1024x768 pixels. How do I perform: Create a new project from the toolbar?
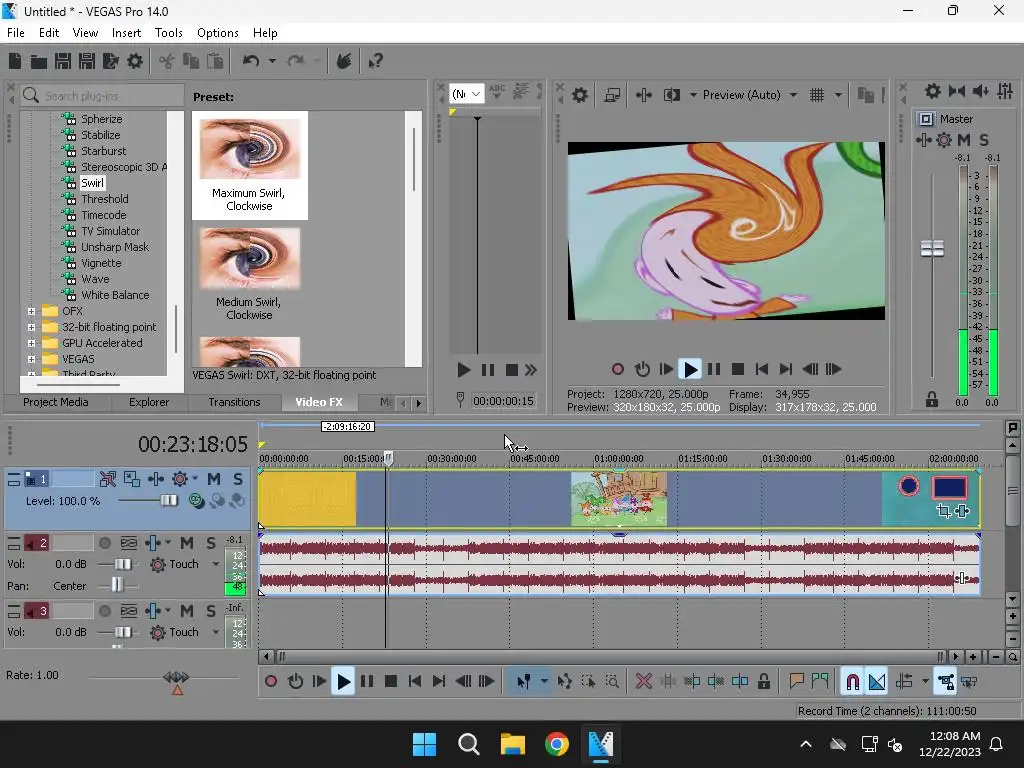tap(15, 61)
